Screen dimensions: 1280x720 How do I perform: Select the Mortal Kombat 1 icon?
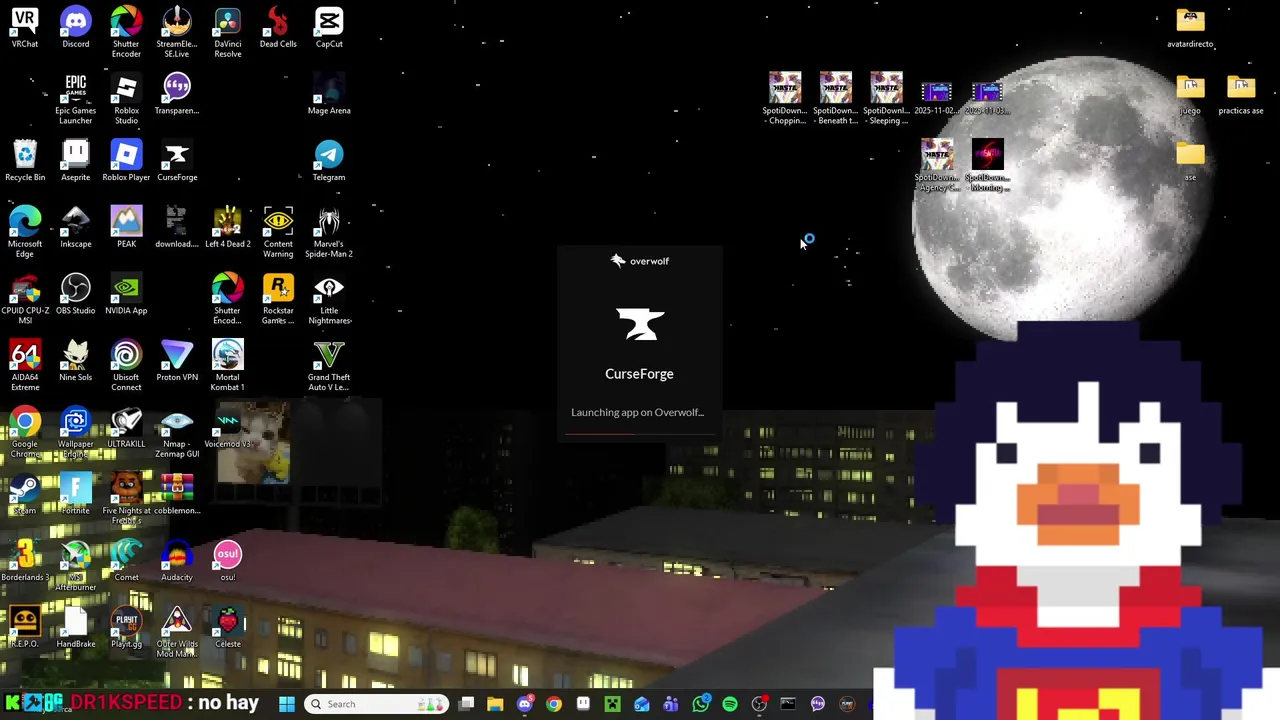click(x=227, y=366)
